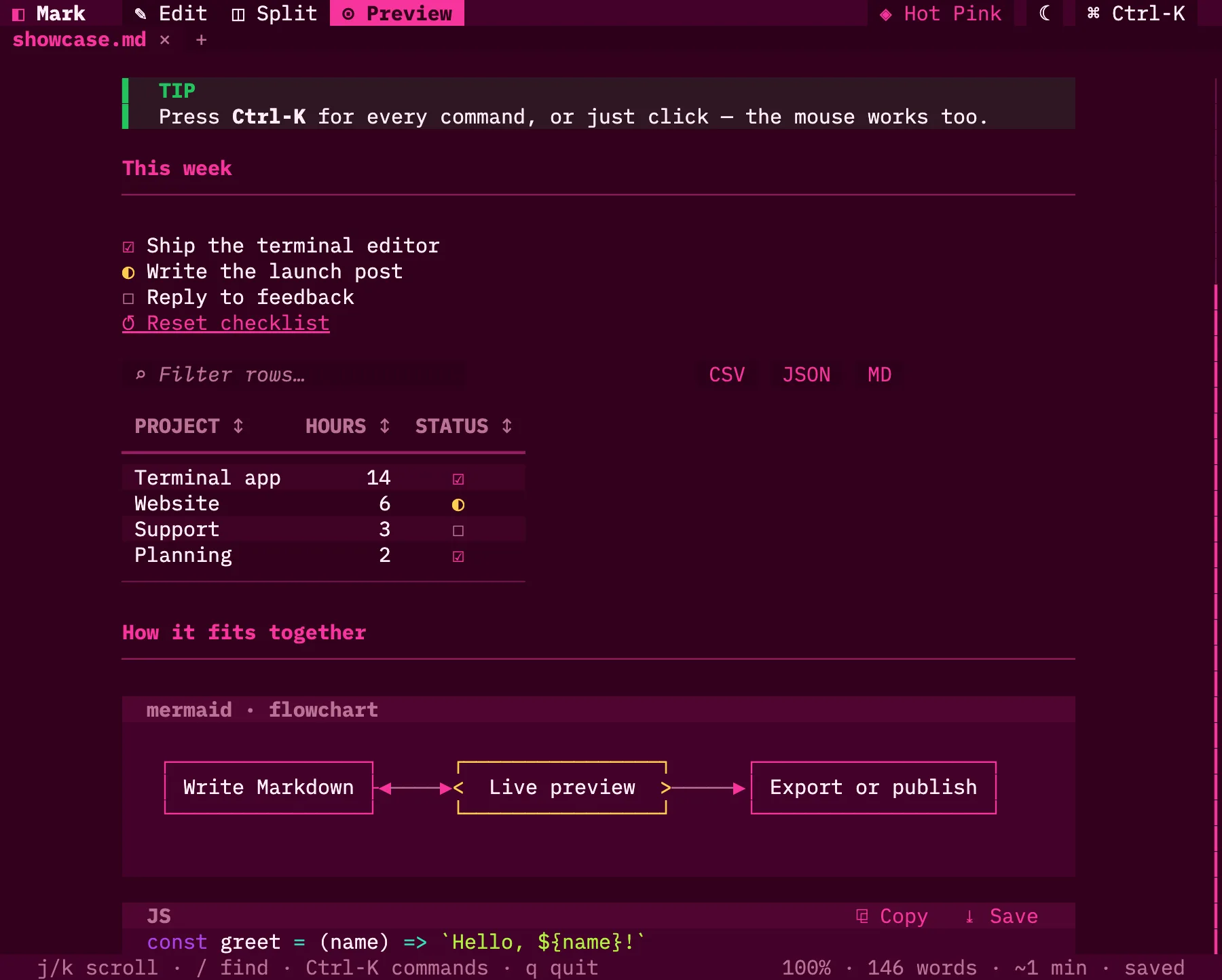Screen dimensions: 1222x980
Task: Click the 'Terminal app' table cell
Action: pos(208,478)
